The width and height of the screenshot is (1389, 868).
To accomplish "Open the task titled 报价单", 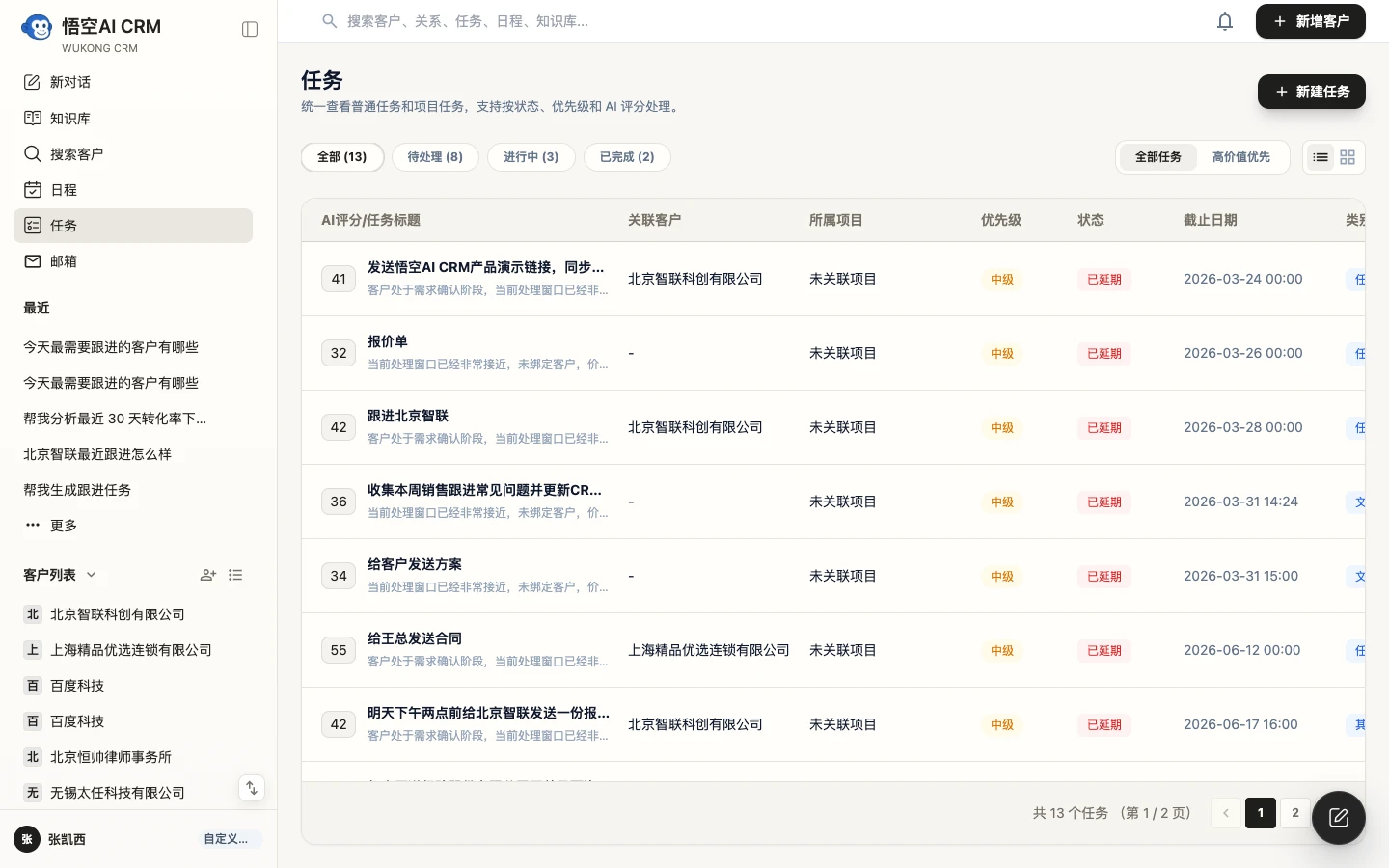I will click(x=387, y=341).
